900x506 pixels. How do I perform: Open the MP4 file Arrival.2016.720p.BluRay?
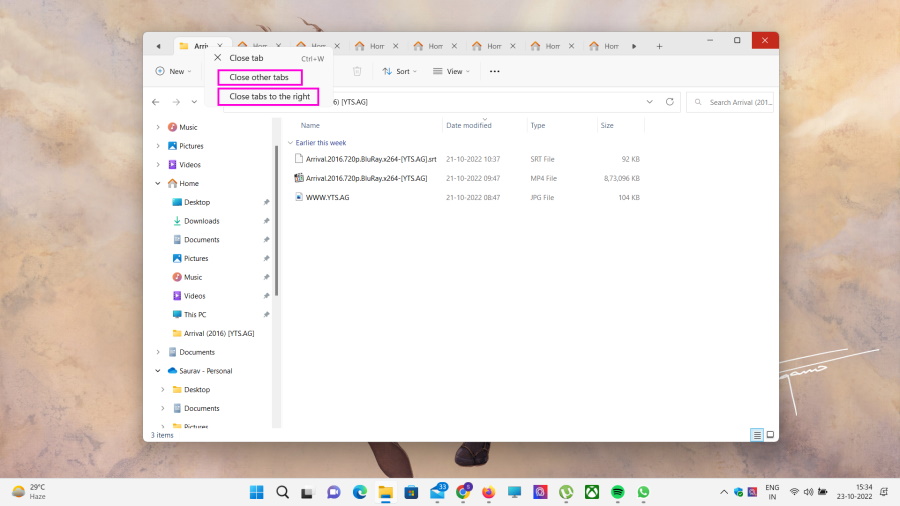point(366,178)
